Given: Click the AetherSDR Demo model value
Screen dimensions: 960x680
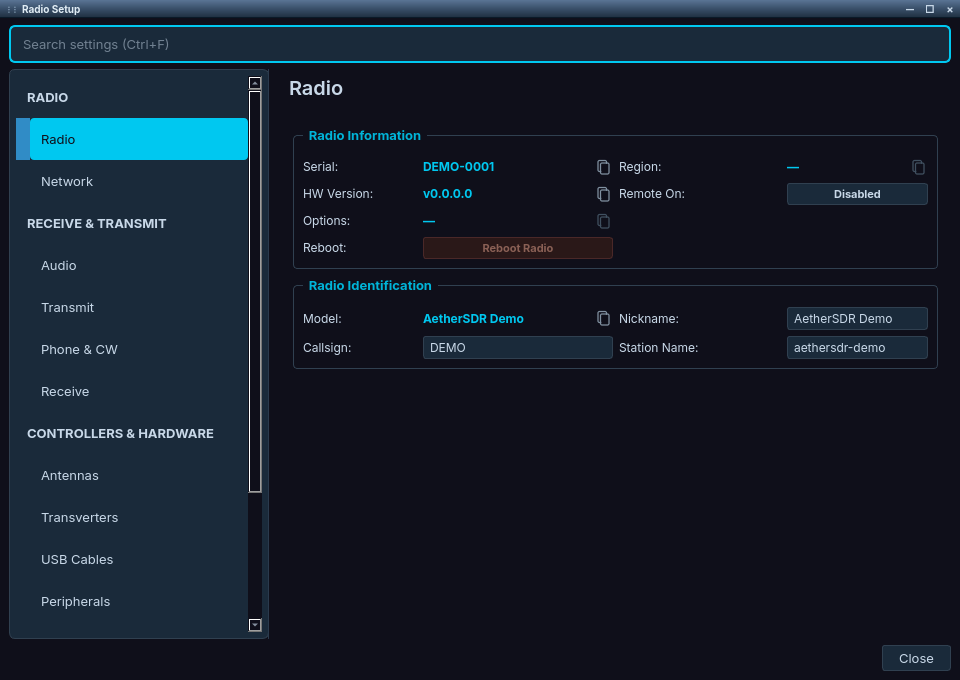Looking at the screenshot, I should tap(473, 319).
